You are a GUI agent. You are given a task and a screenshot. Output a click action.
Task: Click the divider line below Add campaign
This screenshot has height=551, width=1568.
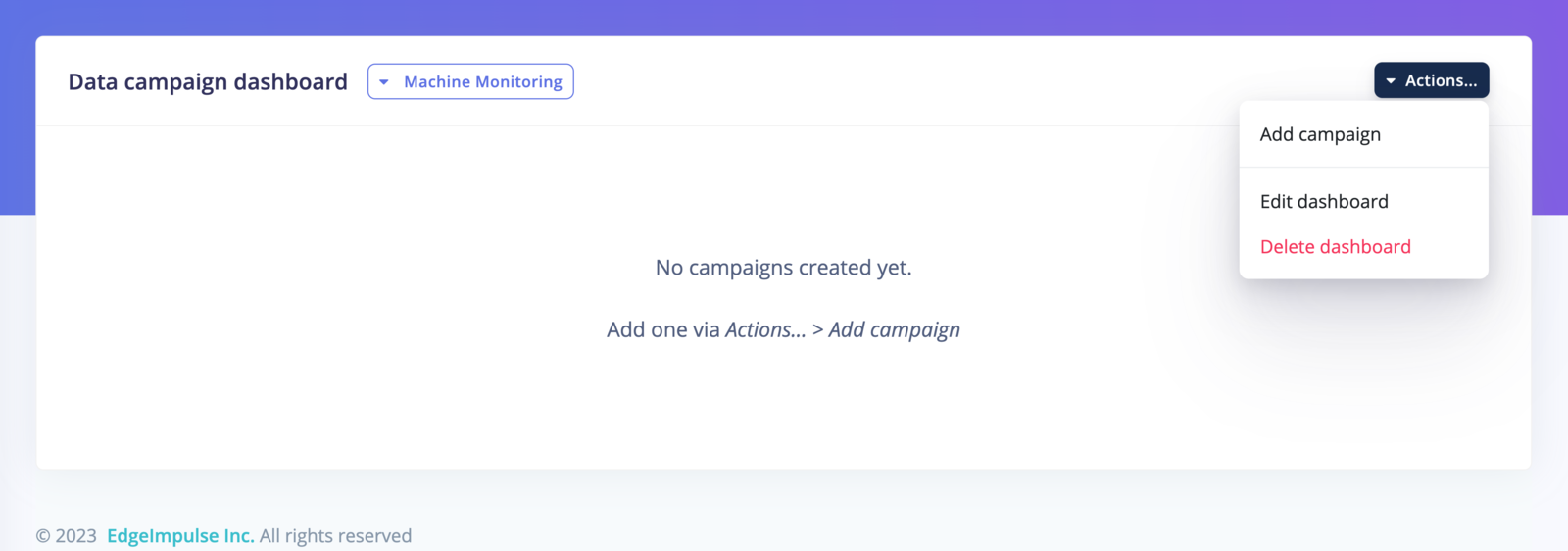click(x=1363, y=168)
